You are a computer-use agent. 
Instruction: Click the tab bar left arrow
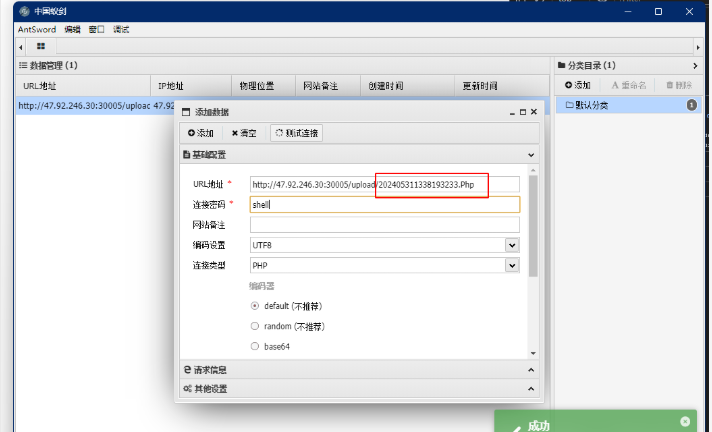pos(20,47)
